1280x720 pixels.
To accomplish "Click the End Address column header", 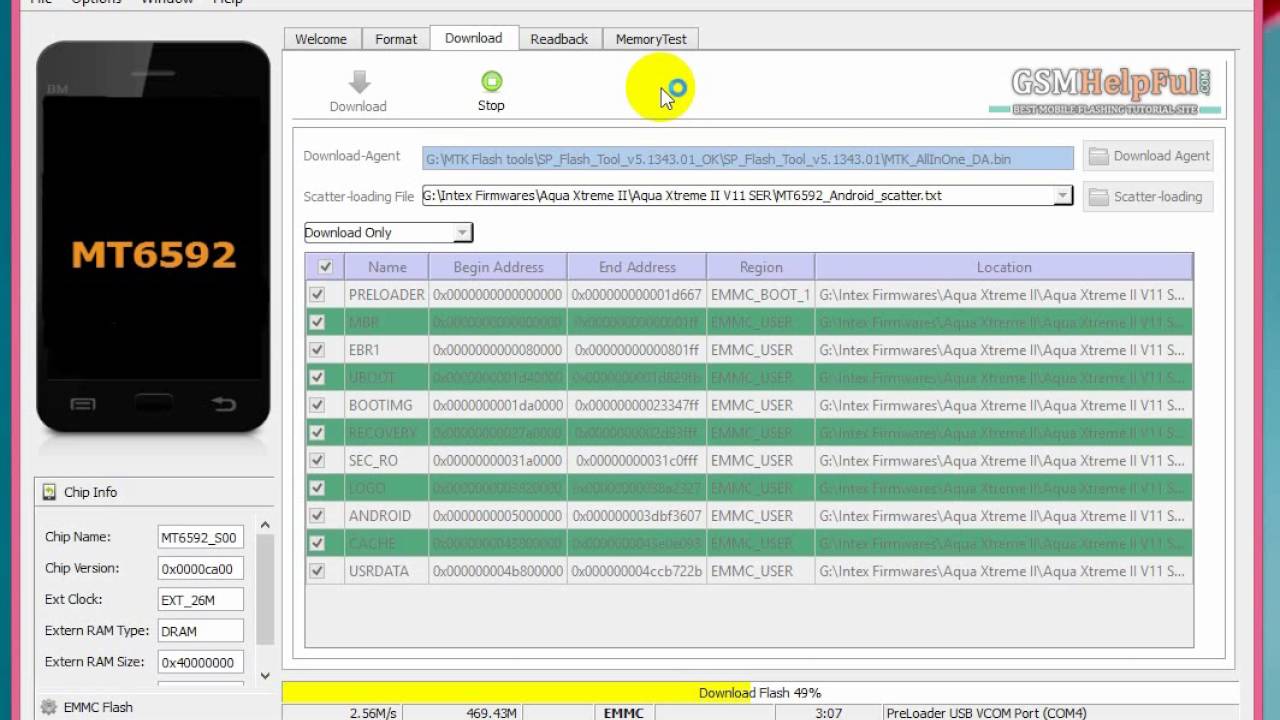I will [x=637, y=267].
